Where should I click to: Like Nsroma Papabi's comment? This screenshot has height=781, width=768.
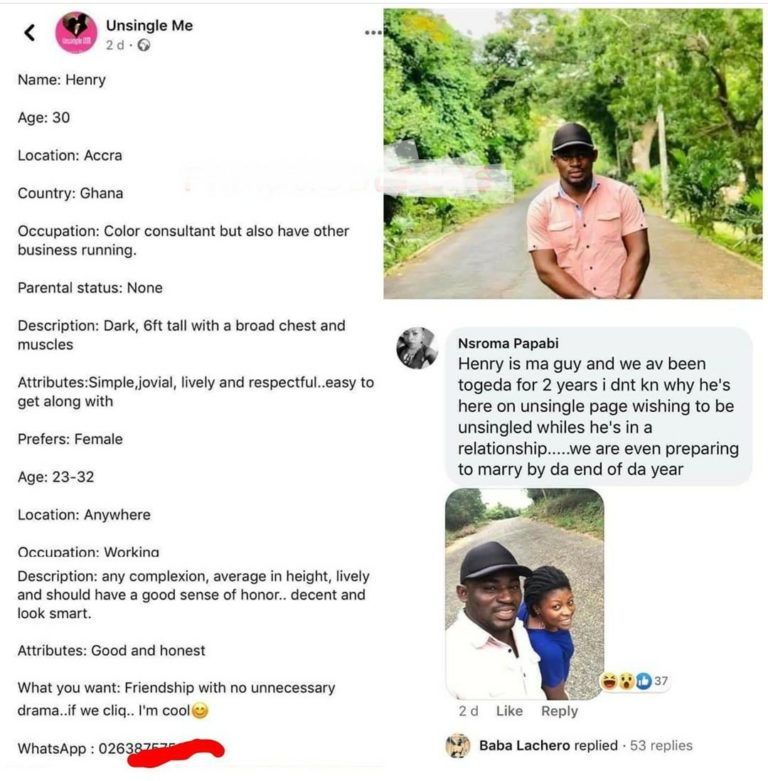pos(509,711)
